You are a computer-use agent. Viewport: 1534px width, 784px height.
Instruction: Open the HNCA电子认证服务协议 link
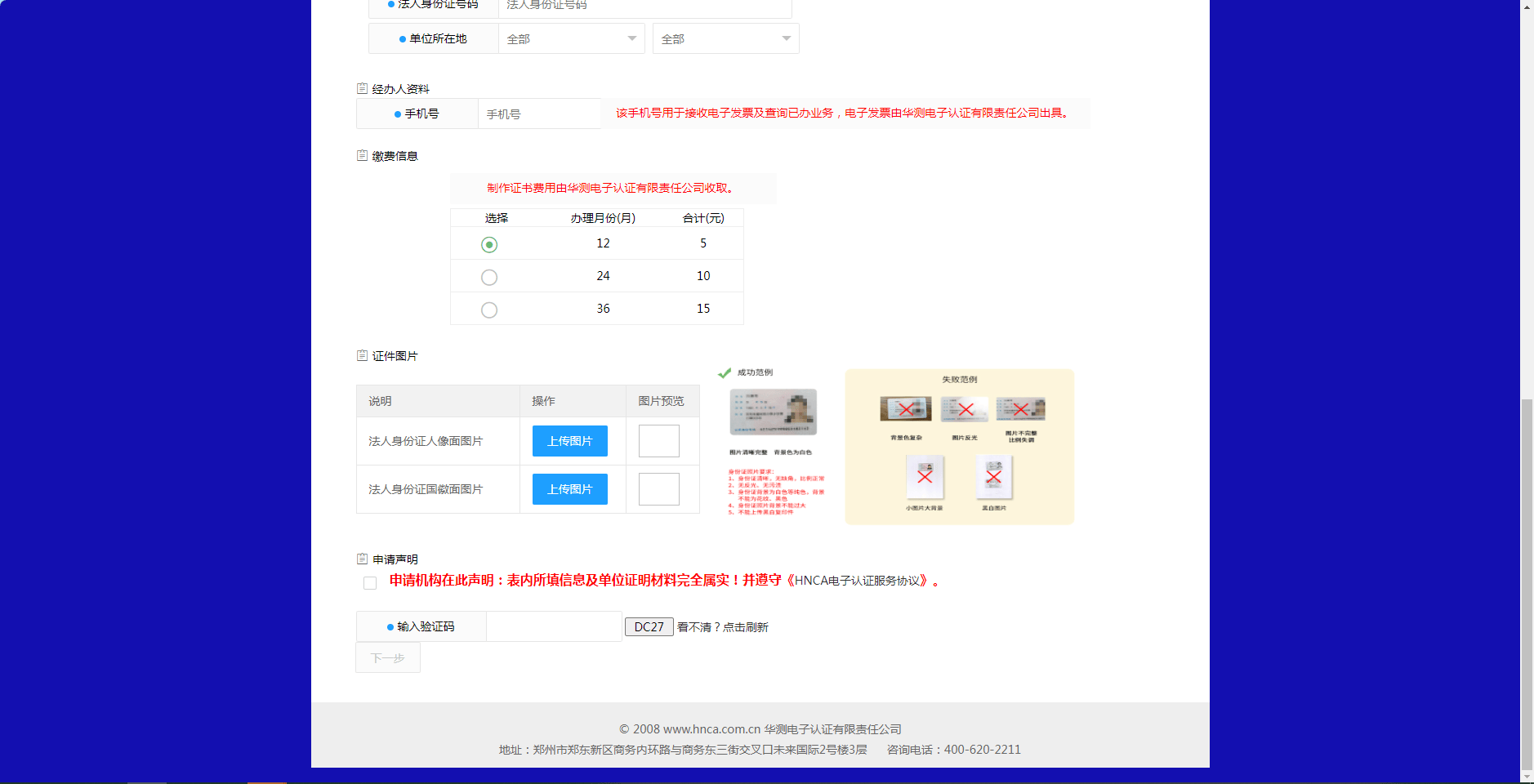(x=858, y=581)
